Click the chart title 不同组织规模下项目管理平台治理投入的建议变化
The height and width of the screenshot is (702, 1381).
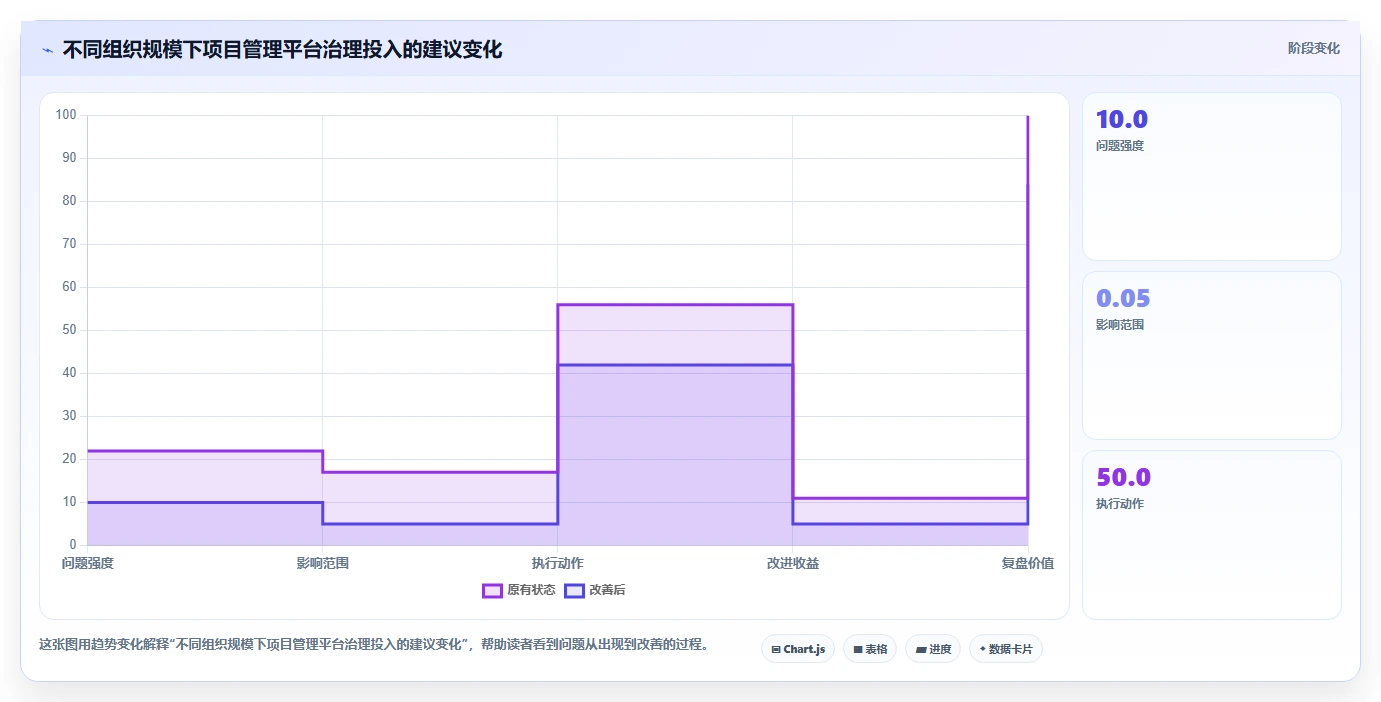click(x=282, y=49)
